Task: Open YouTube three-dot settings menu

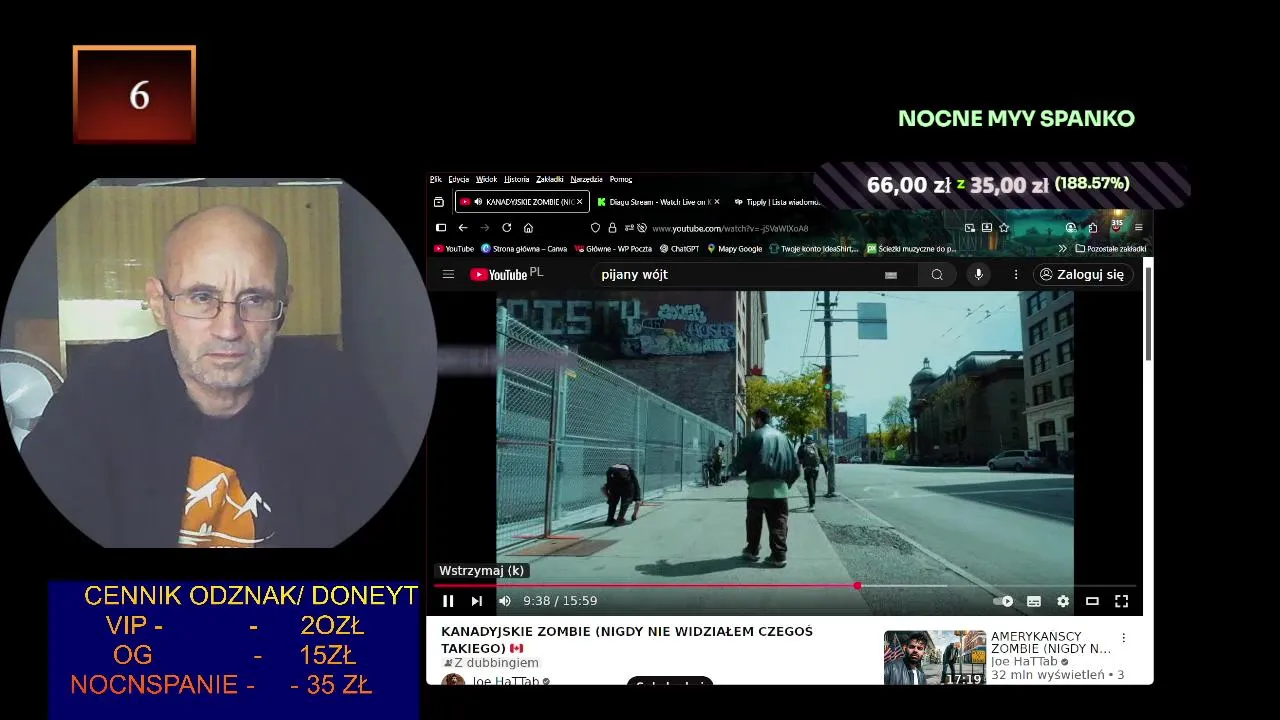Action: tap(1016, 274)
